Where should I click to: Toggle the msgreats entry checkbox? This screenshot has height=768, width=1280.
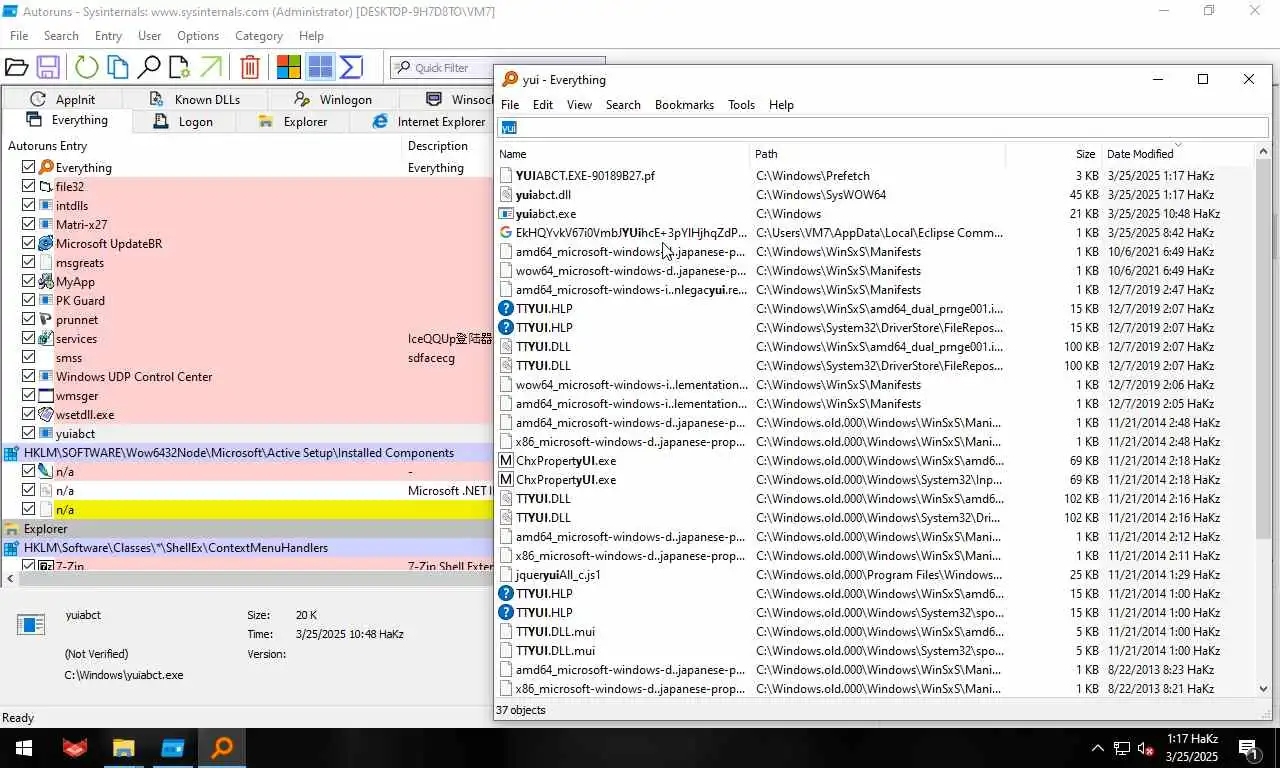29,263
